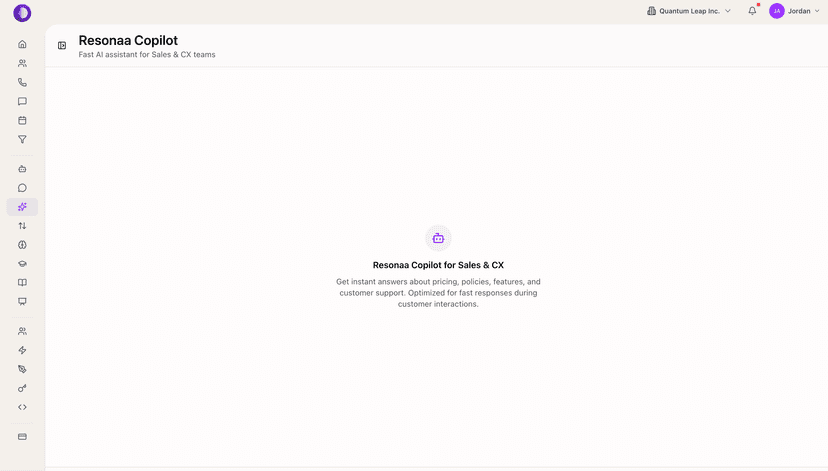The height and width of the screenshot is (471, 828).
Task: Click the credit card billing icon
Action: 22,437
